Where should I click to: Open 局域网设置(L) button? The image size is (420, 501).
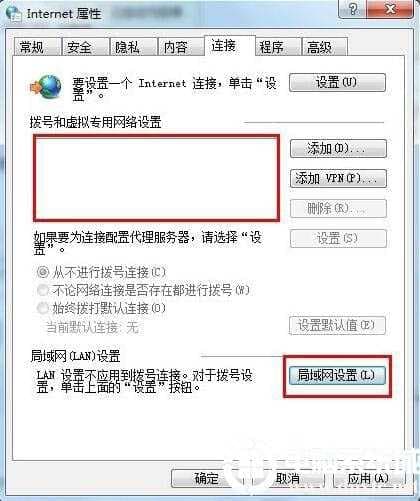[x=337, y=376]
